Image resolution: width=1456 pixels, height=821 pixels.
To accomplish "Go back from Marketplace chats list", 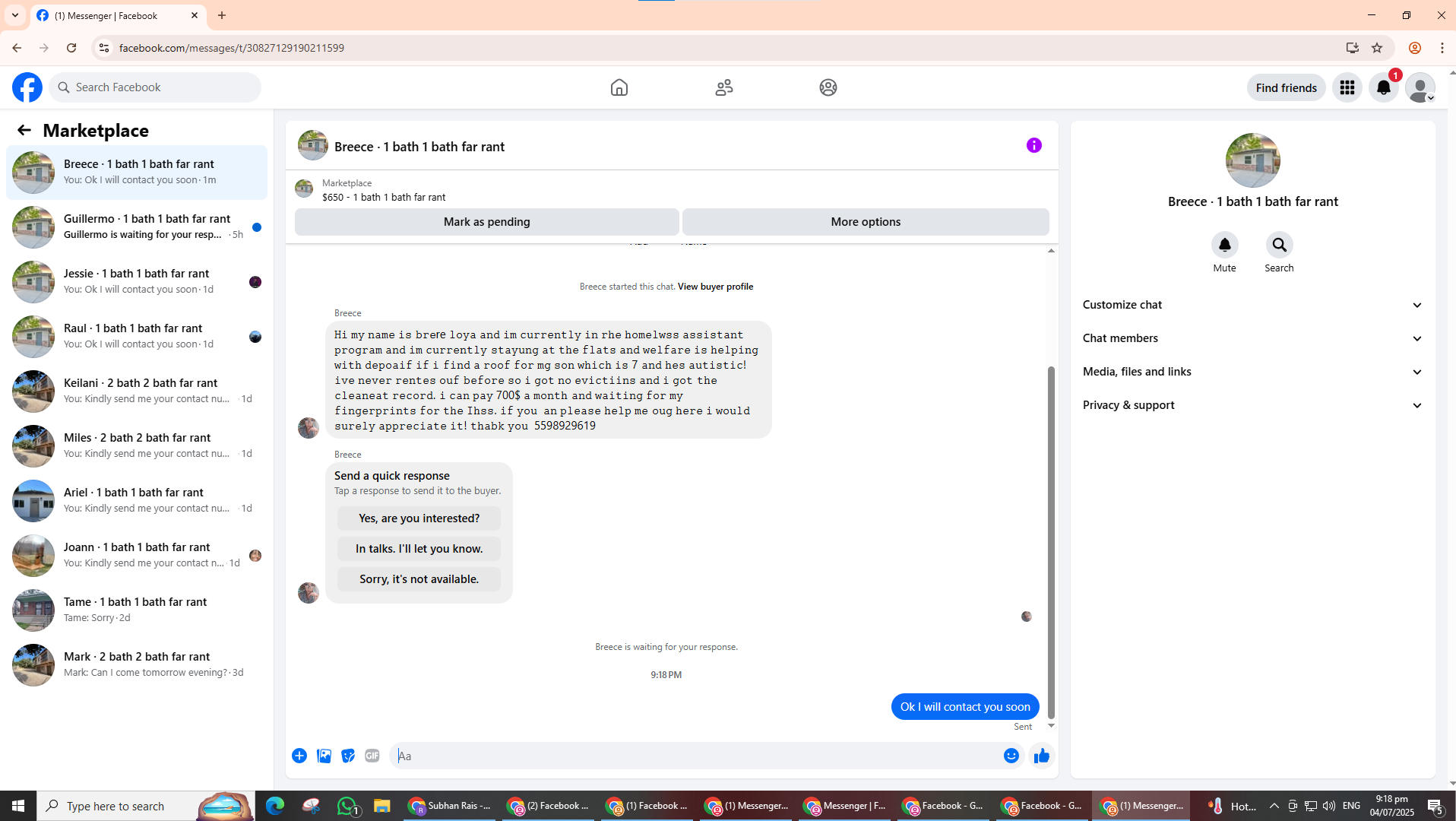I will pos(24,130).
